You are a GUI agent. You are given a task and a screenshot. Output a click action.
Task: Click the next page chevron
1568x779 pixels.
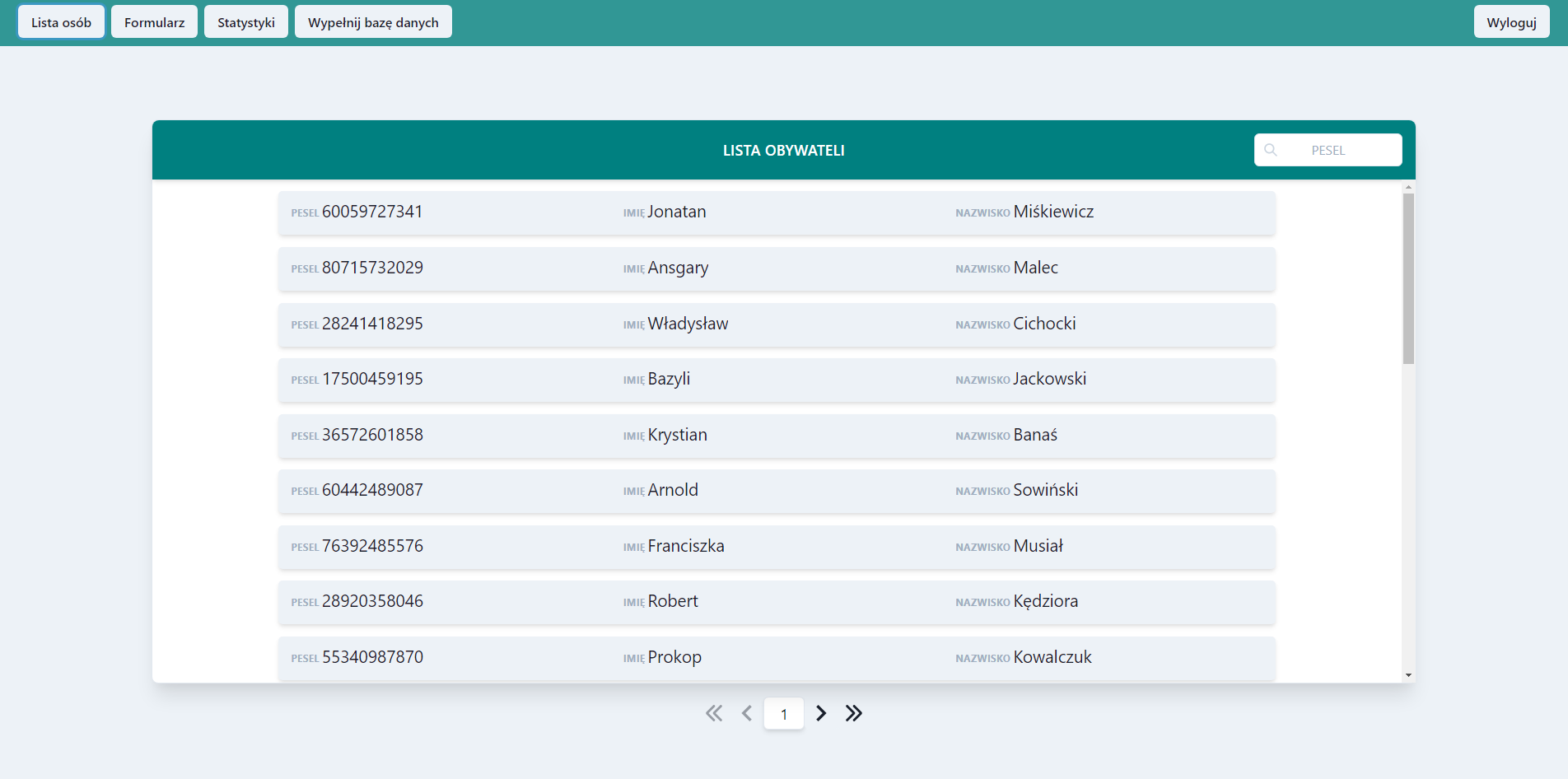point(820,713)
